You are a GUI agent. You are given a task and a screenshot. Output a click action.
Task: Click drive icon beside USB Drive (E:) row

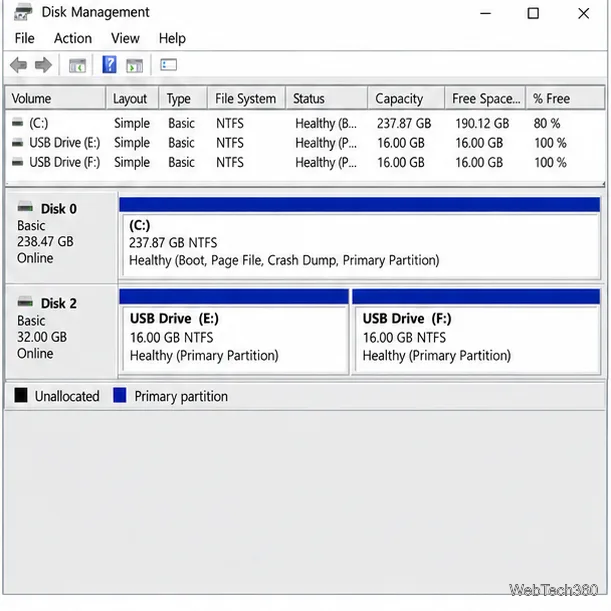pyautogui.click(x=18, y=143)
